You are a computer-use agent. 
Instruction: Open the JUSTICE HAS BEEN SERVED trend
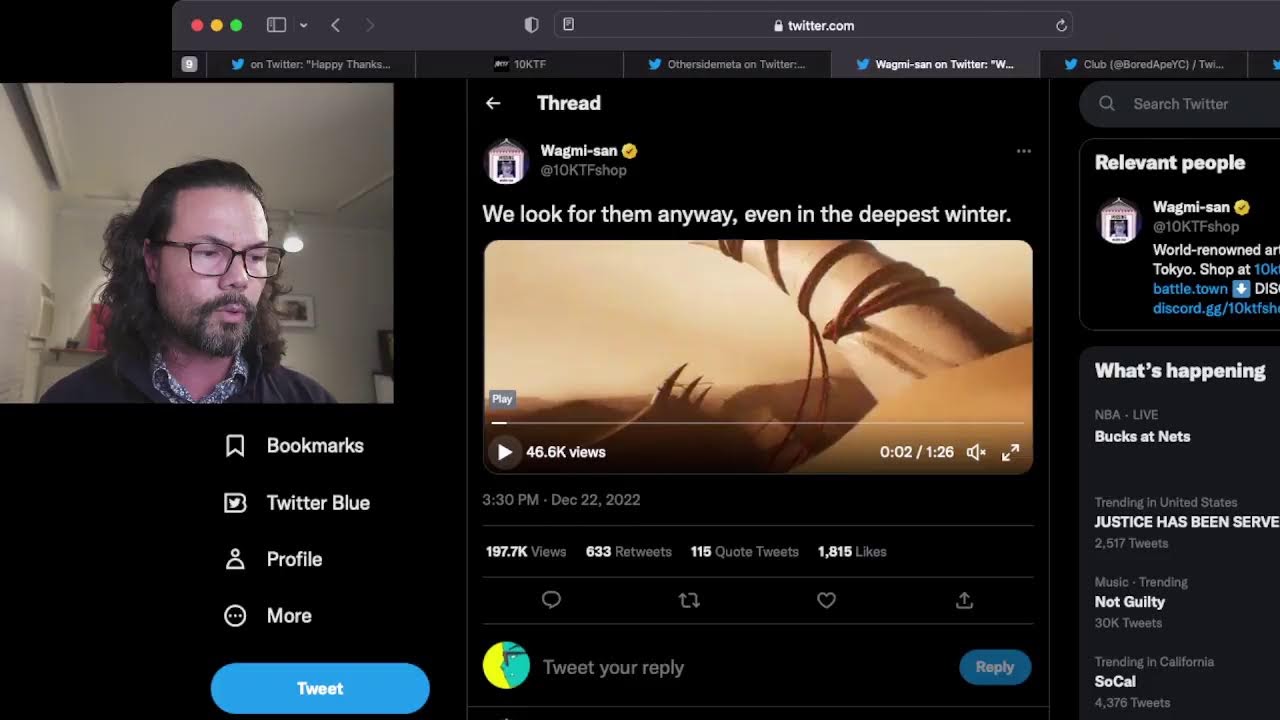1187,522
